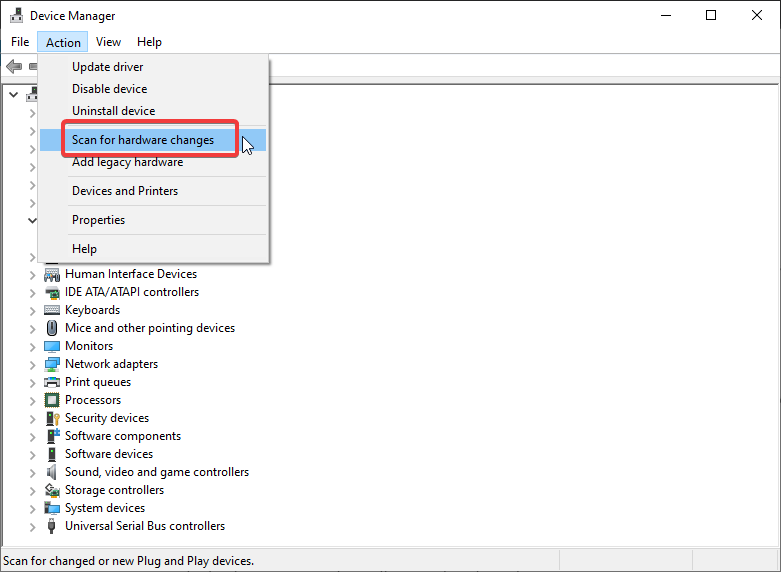
Task: Expand Sound, video and game controllers node
Action: 32,472
